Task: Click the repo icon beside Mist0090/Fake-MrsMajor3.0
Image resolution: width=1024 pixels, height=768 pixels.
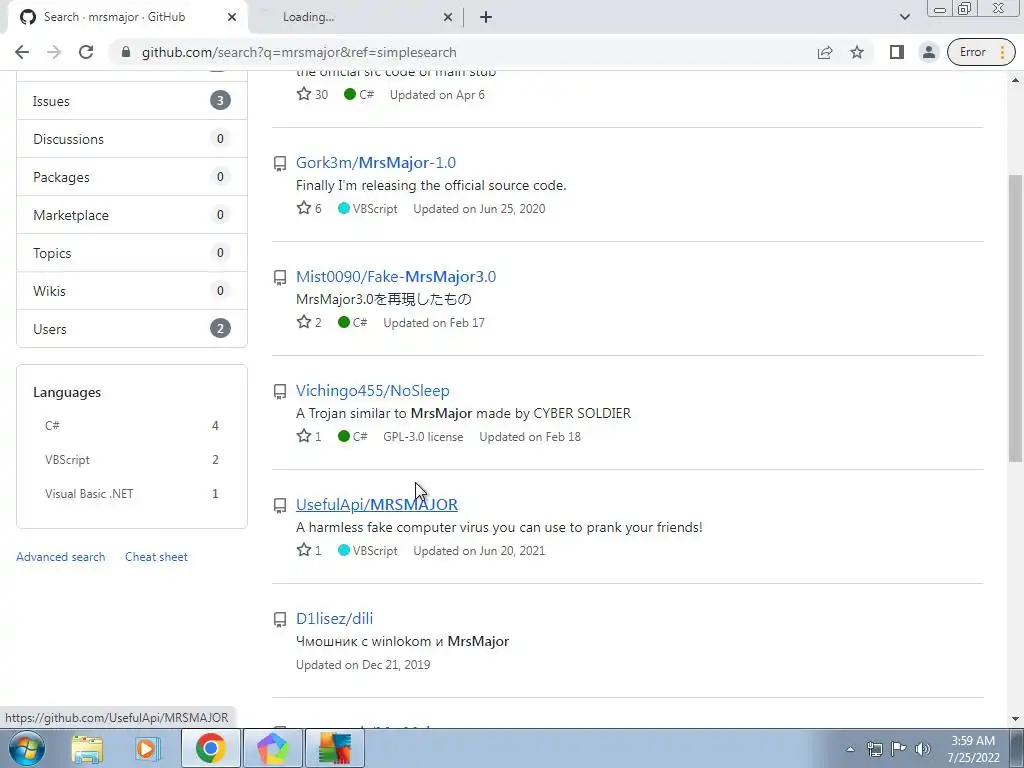Action: (x=280, y=278)
